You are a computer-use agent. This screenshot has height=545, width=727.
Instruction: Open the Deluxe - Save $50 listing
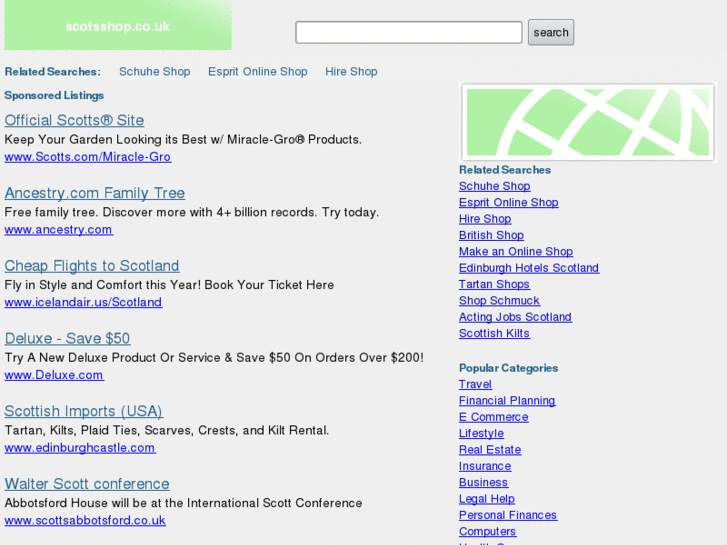pos(67,339)
